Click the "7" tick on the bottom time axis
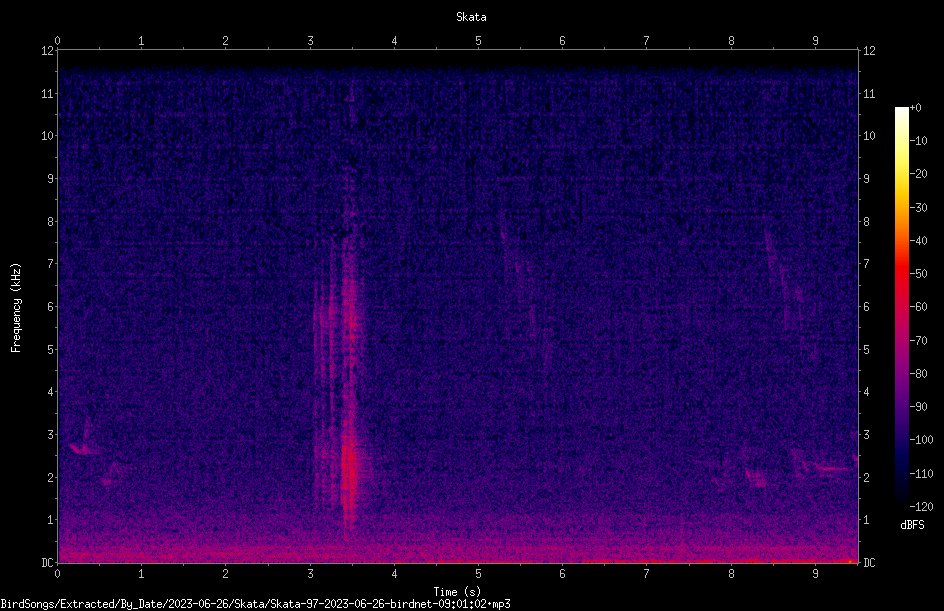944x611 pixels. point(647,574)
